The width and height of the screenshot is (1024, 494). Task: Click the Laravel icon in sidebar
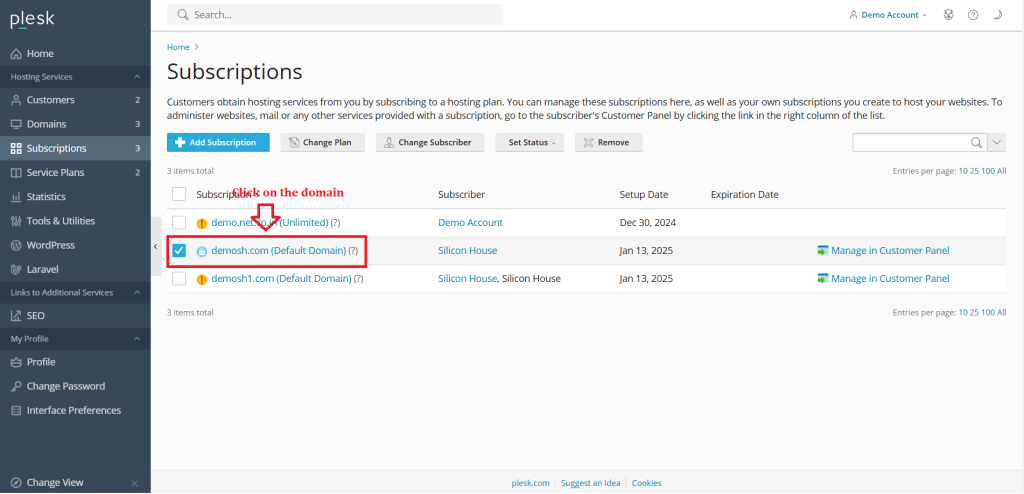click(x=16, y=269)
